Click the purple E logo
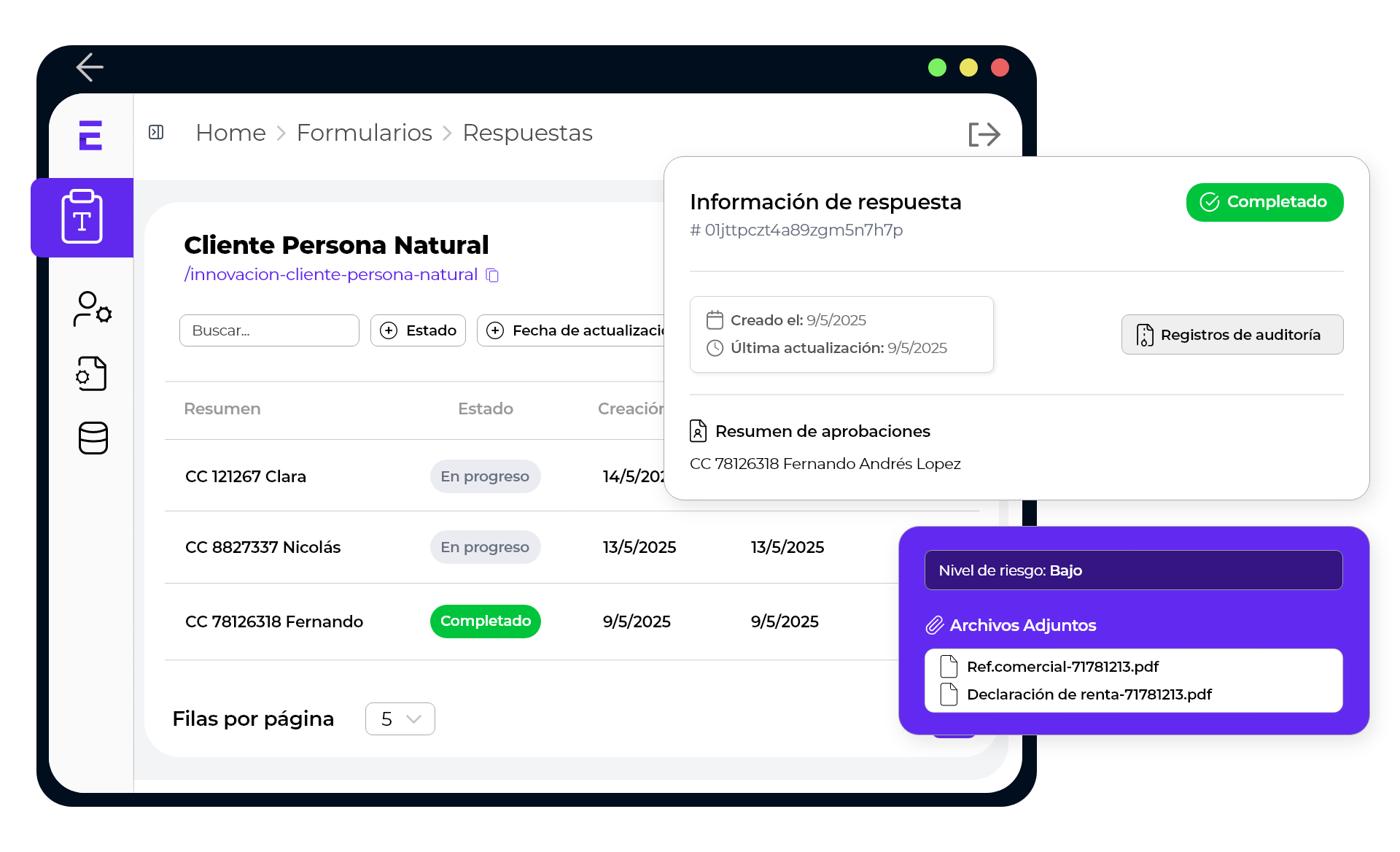The width and height of the screenshot is (1400, 852). (x=90, y=135)
